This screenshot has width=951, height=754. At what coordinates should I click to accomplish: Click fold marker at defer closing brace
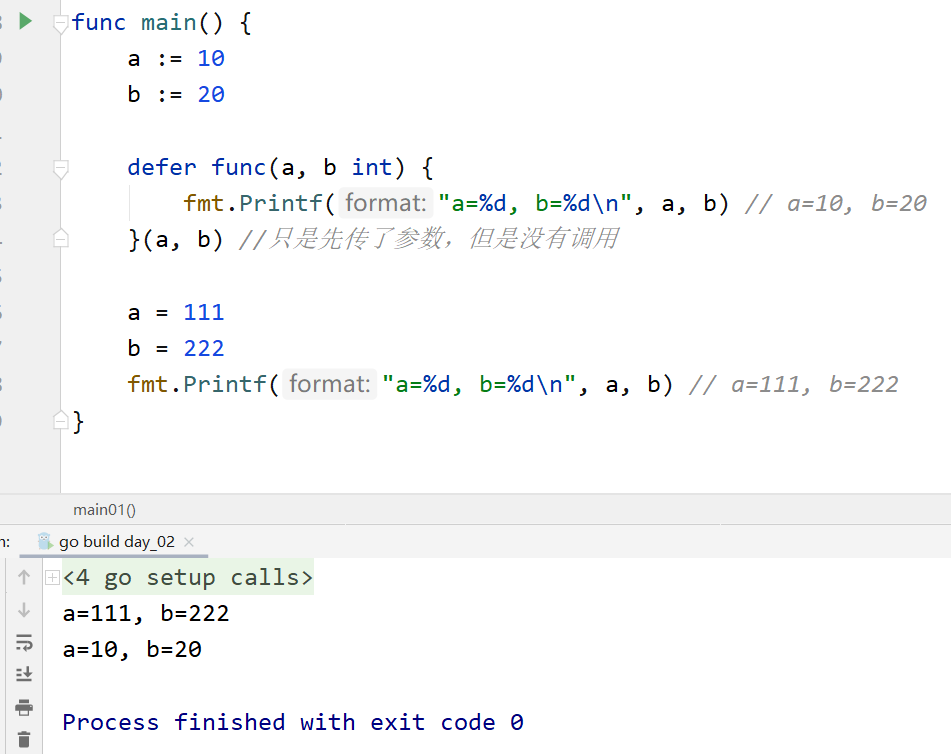pos(61,239)
